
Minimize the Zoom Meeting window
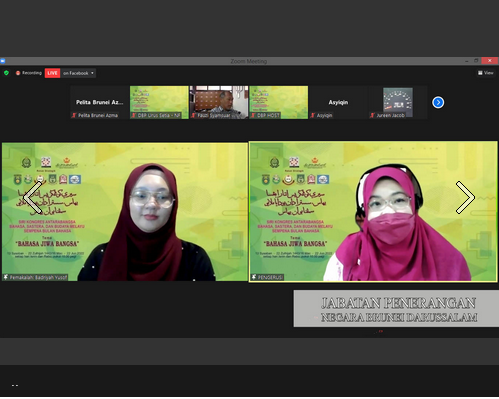click(466, 61)
